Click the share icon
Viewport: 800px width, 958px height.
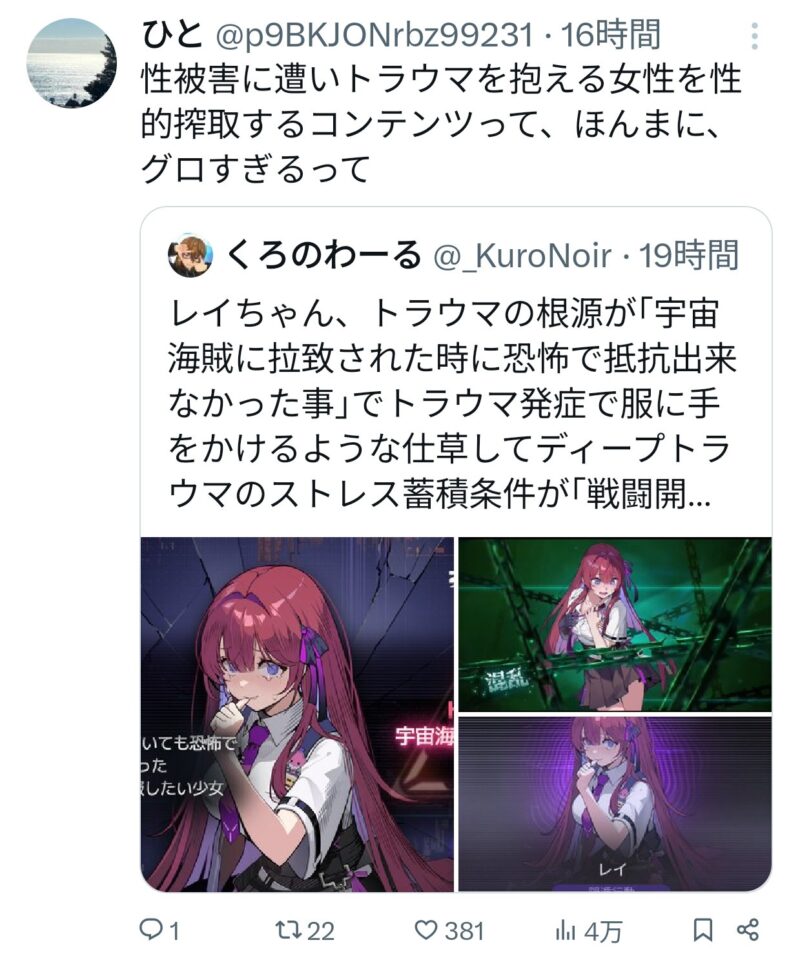pos(747,930)
